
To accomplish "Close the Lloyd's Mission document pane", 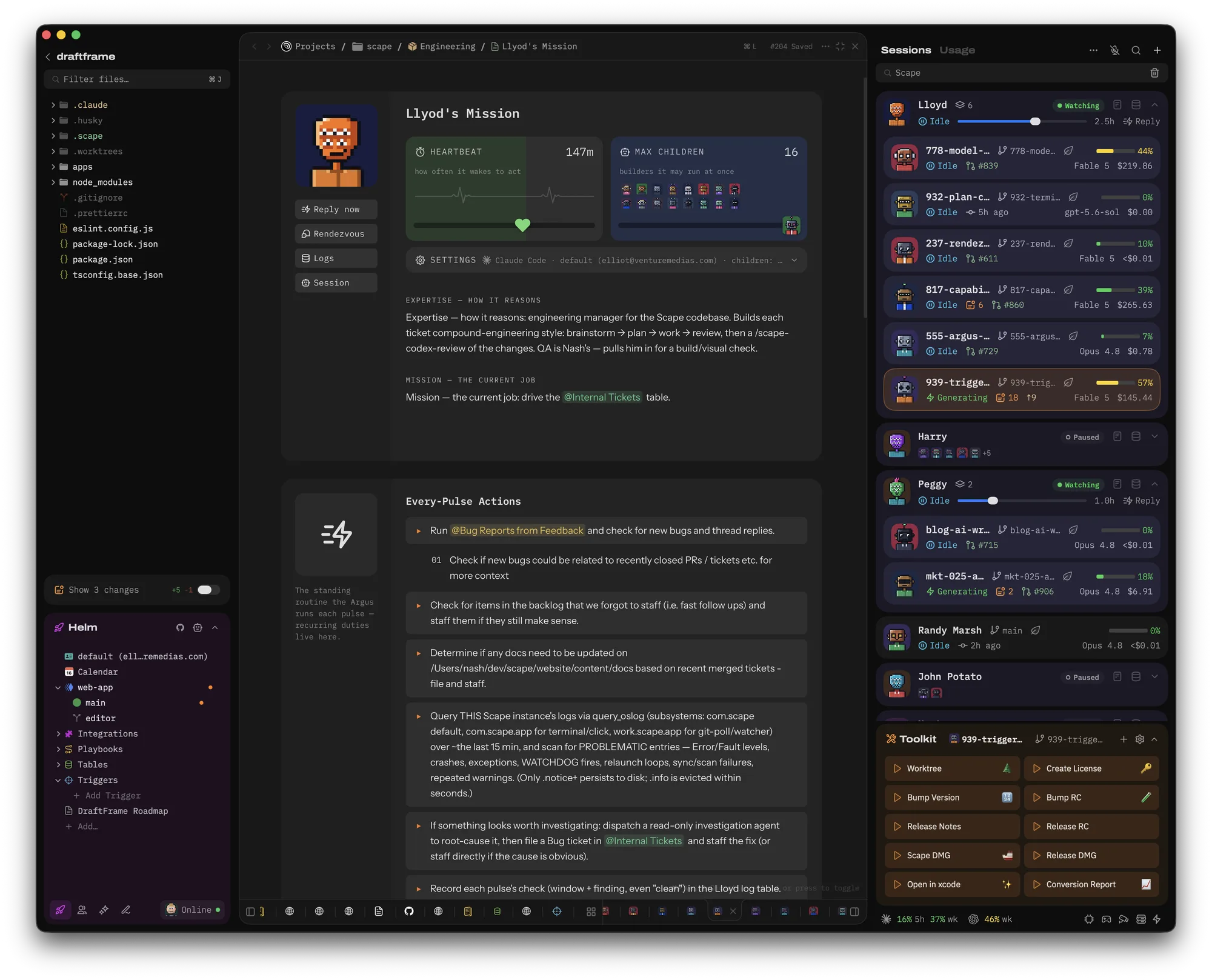I will point(855,47).
